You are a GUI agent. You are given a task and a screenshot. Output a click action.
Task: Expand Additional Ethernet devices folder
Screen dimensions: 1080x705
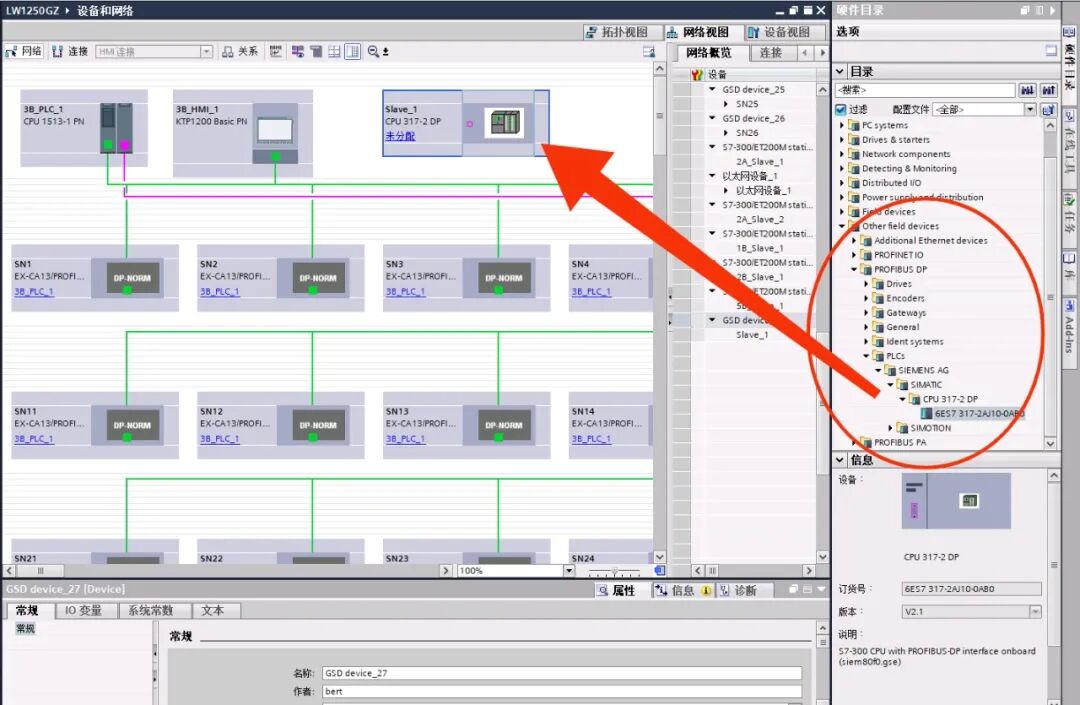point(854,240)
